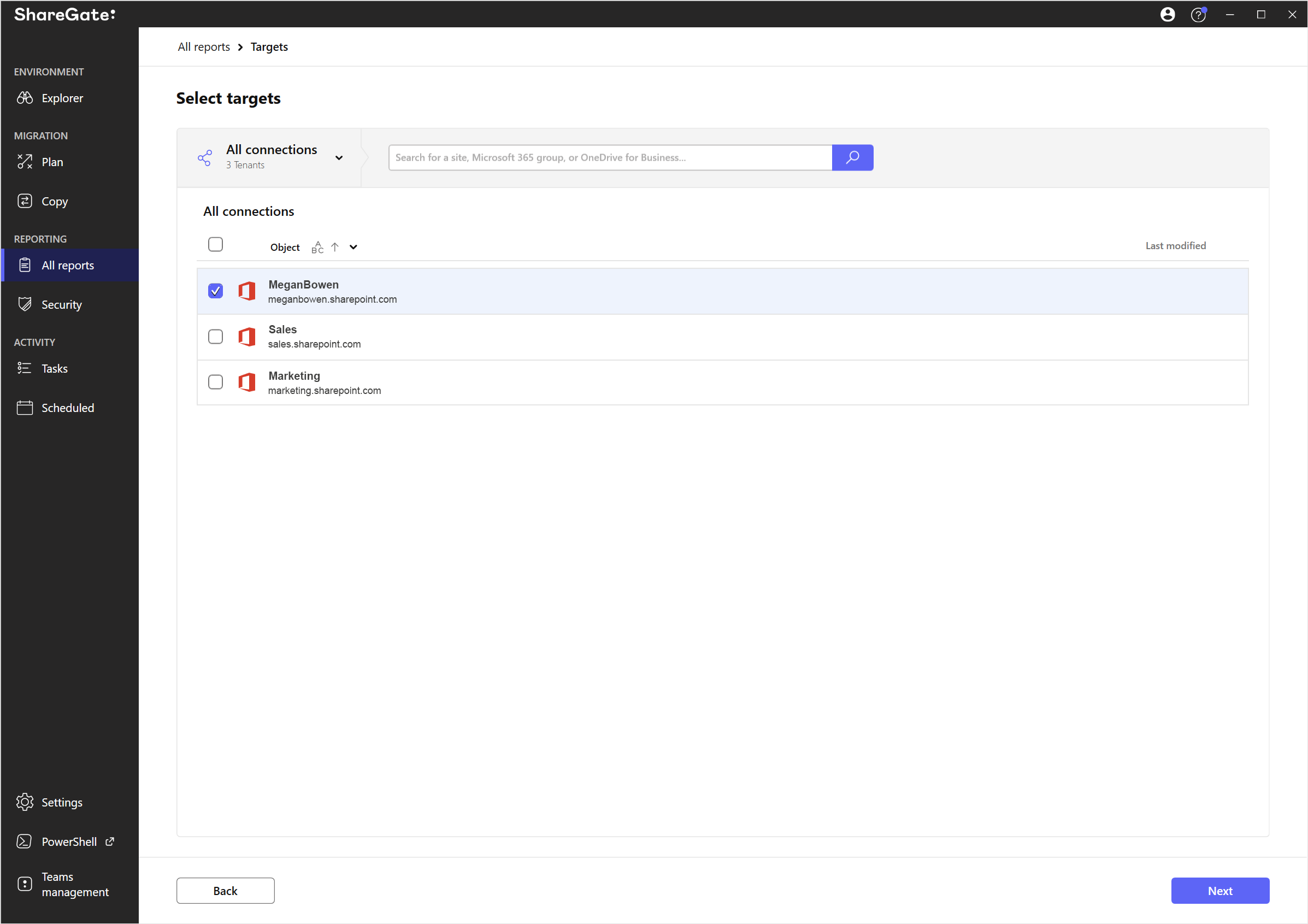Click the Next button to proceed
Screen dimensions: 1308x924
tap(1220, 890)
